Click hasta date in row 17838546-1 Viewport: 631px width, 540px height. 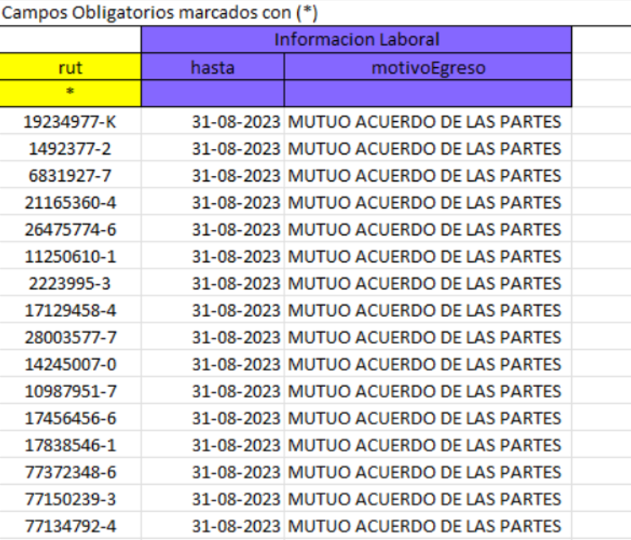(213, 445)
